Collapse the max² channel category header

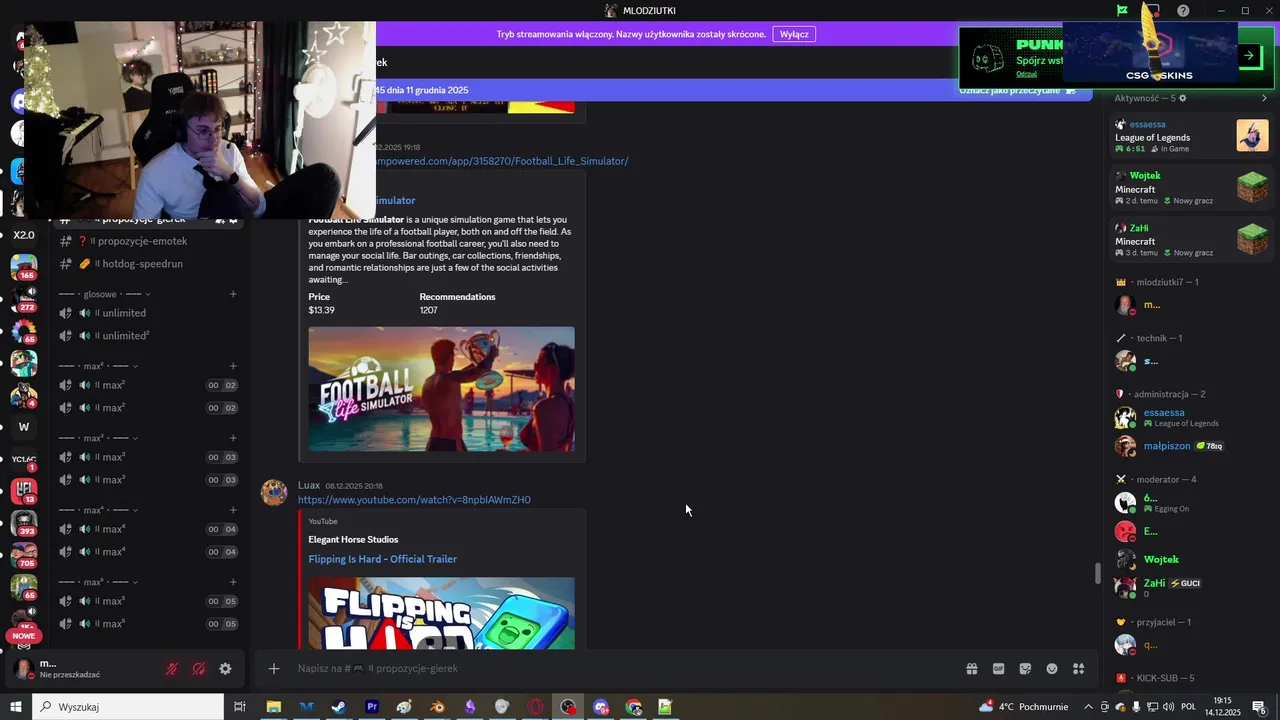[x=98, y=366]
